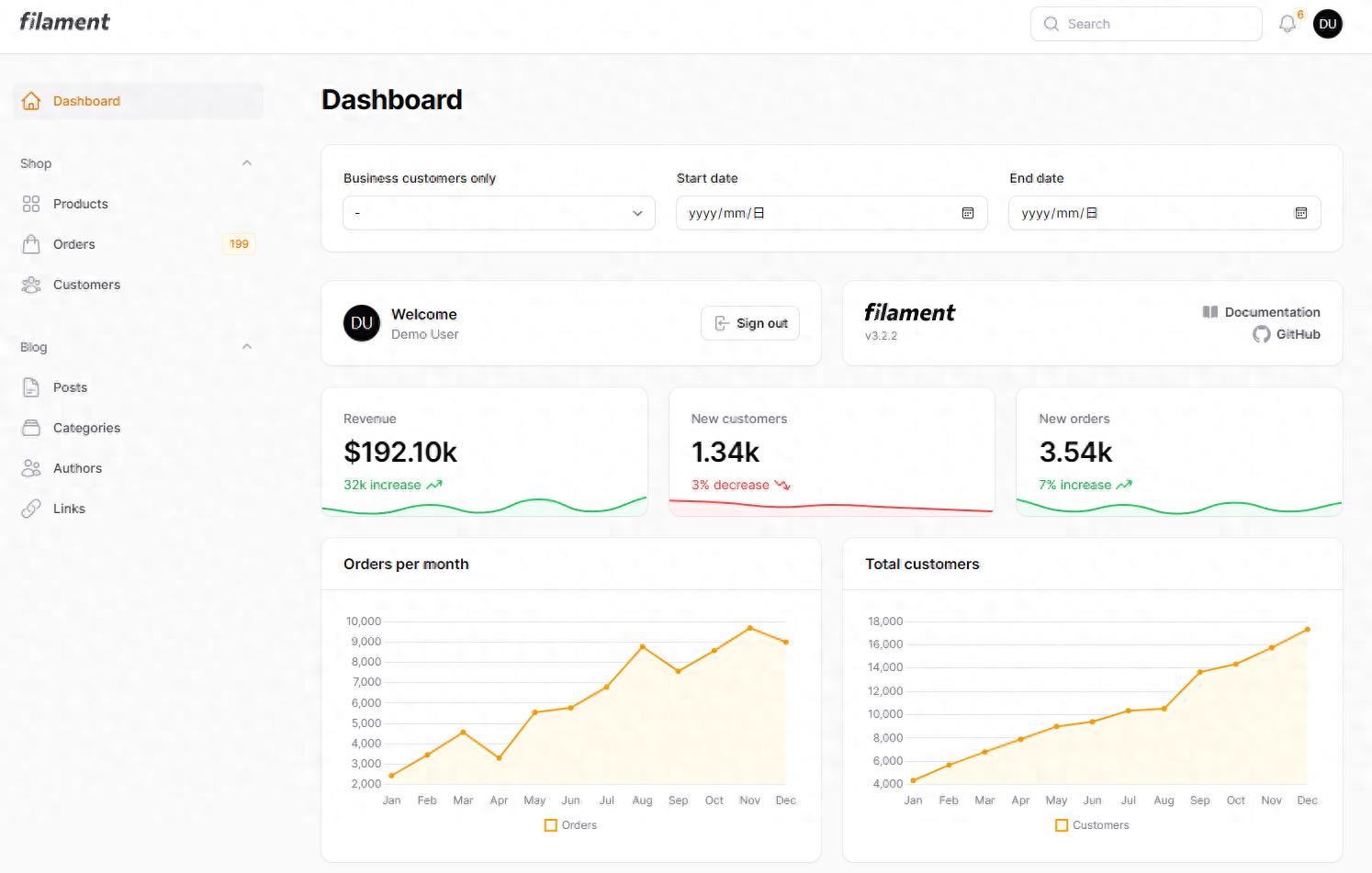
Task: Open the Start date calendar picker icon
Action: 967,213
